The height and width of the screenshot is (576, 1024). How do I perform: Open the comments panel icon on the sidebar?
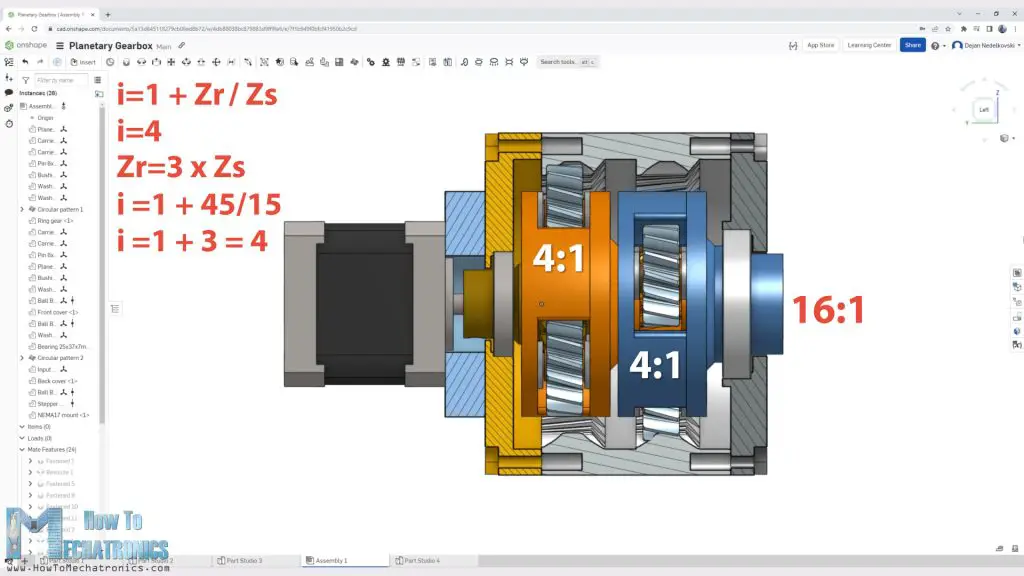(7, 92)
